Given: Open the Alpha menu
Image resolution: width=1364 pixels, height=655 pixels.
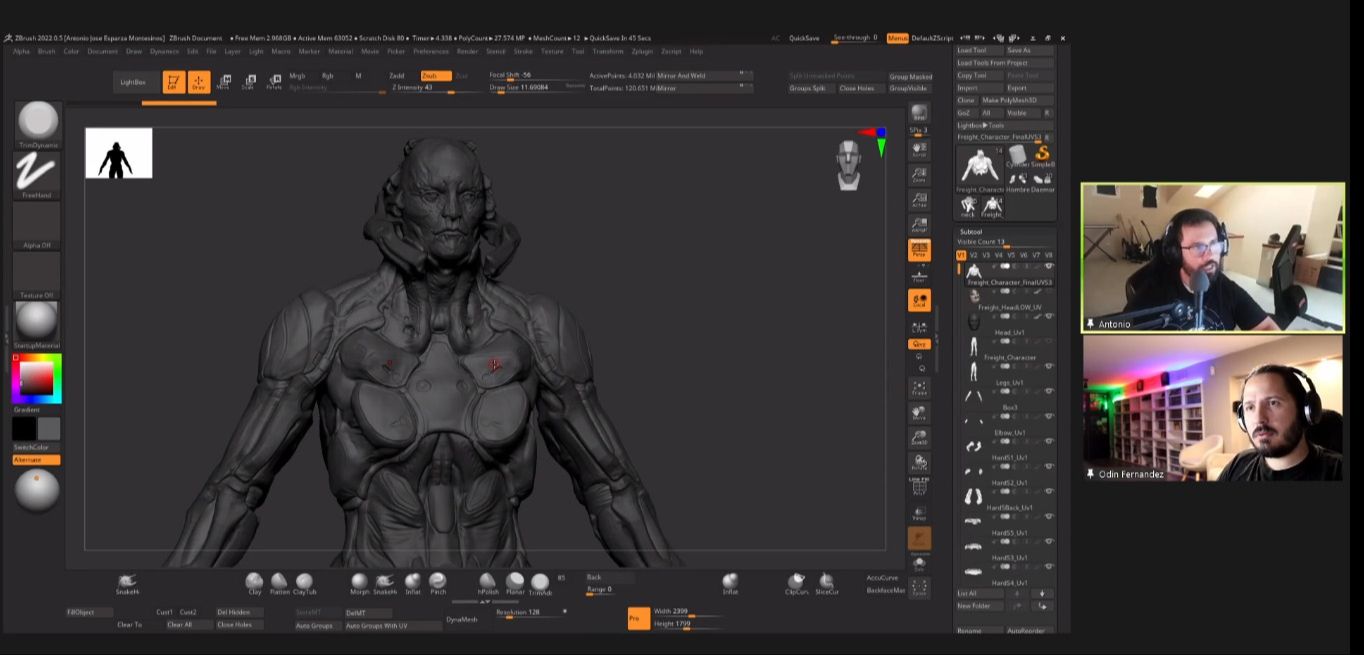Looking at the screenshot, I should pyautogui.click(x=21, y=51).
